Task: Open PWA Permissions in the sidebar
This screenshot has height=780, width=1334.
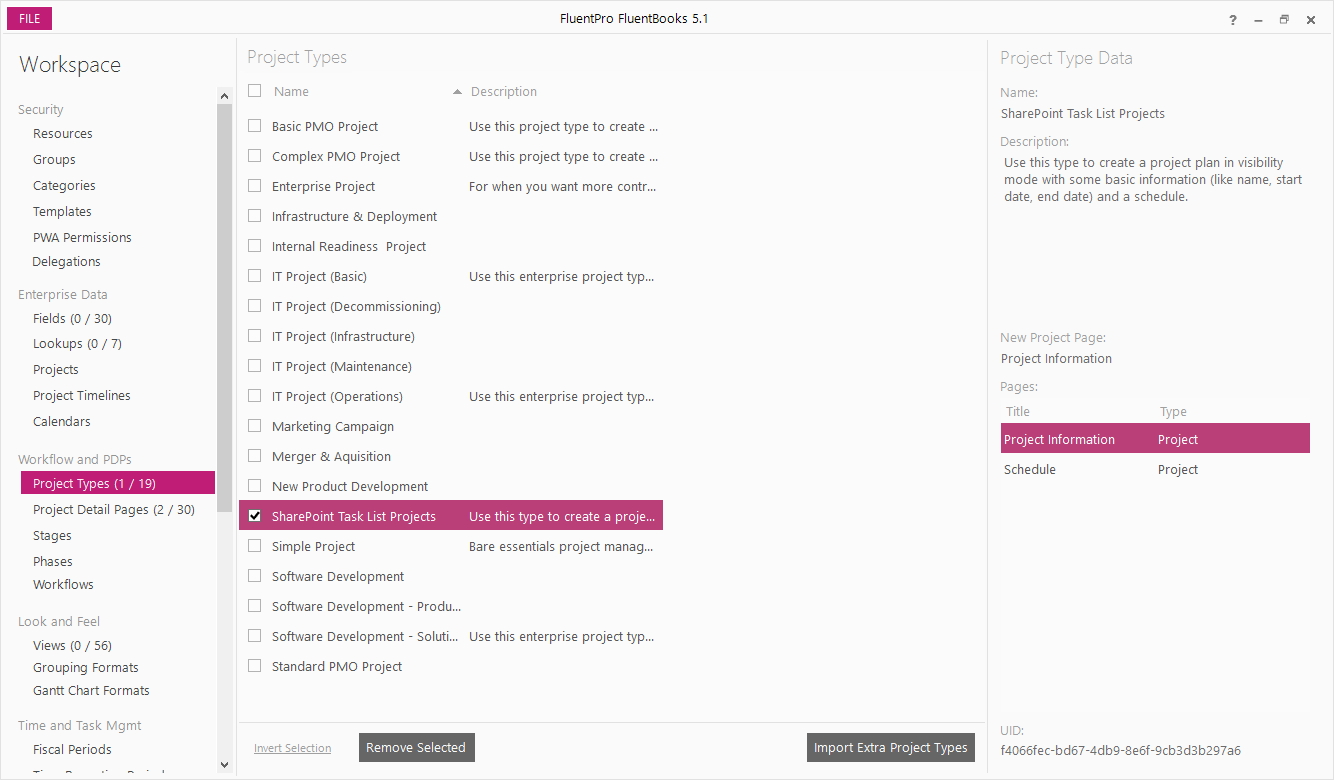Action: pos(82,238)
